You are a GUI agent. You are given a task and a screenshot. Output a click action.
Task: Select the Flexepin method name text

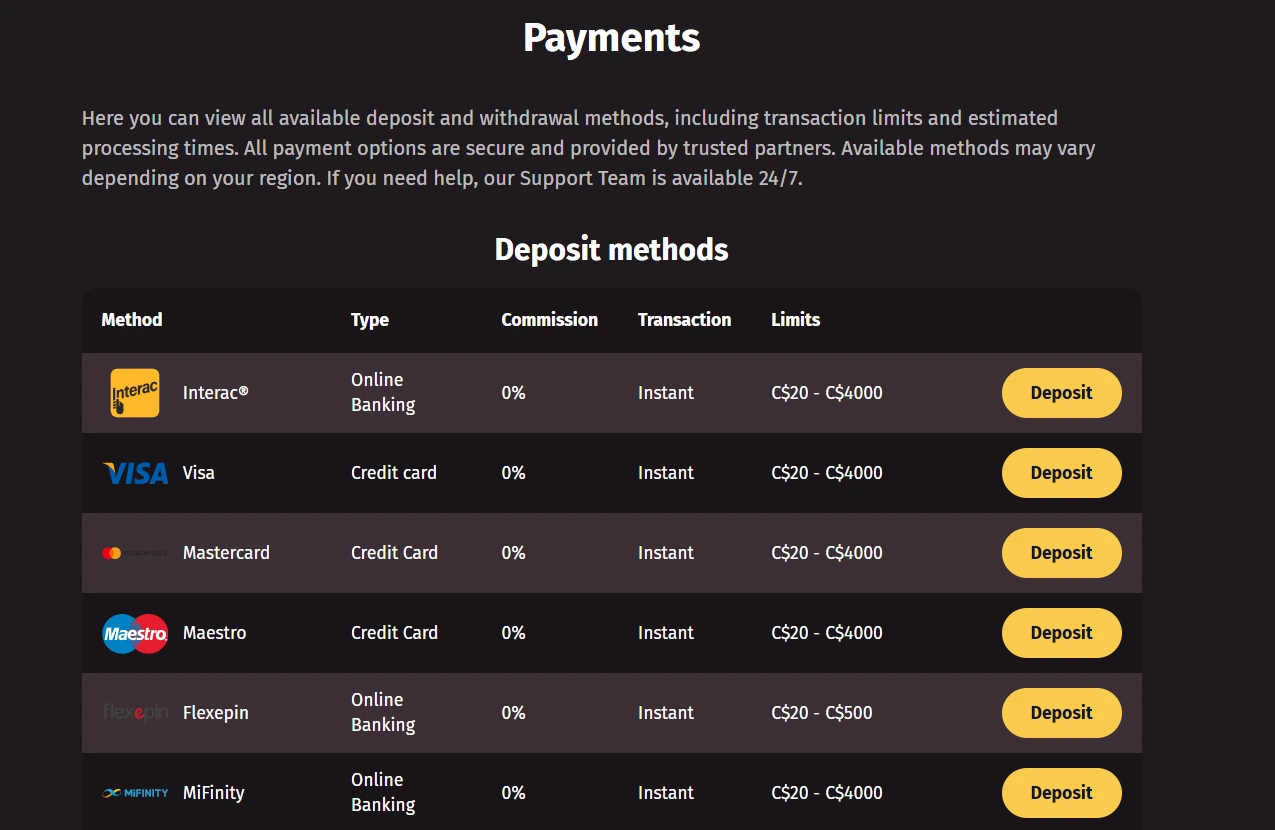[x=216, y=713]
